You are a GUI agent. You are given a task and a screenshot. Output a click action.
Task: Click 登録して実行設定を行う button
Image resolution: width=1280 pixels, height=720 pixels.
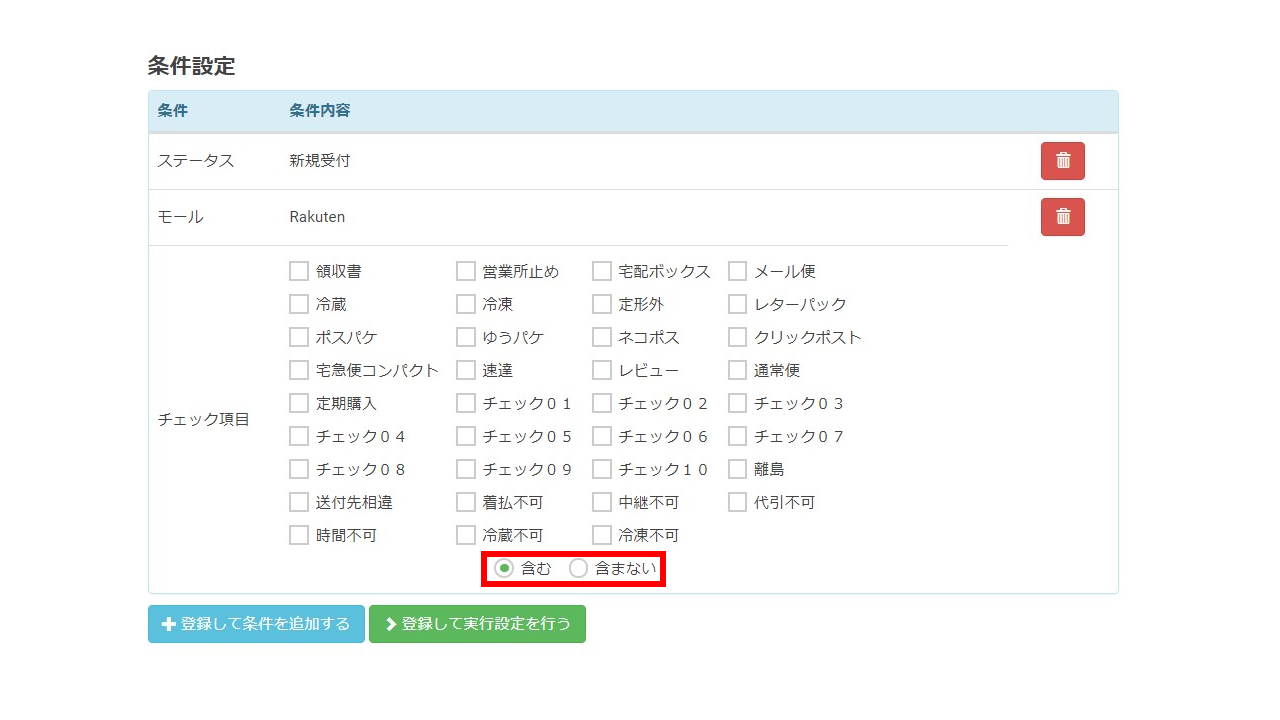[477, 624]
